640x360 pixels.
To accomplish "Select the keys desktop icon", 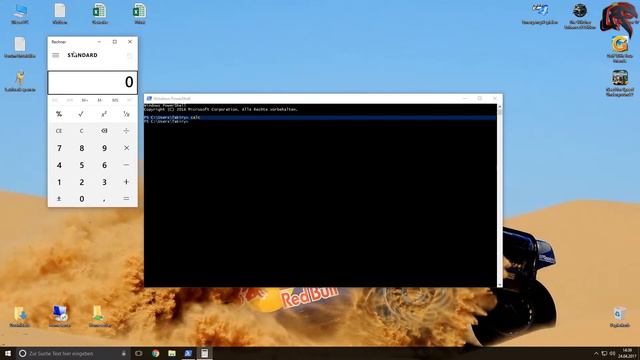I will point(20,81).
